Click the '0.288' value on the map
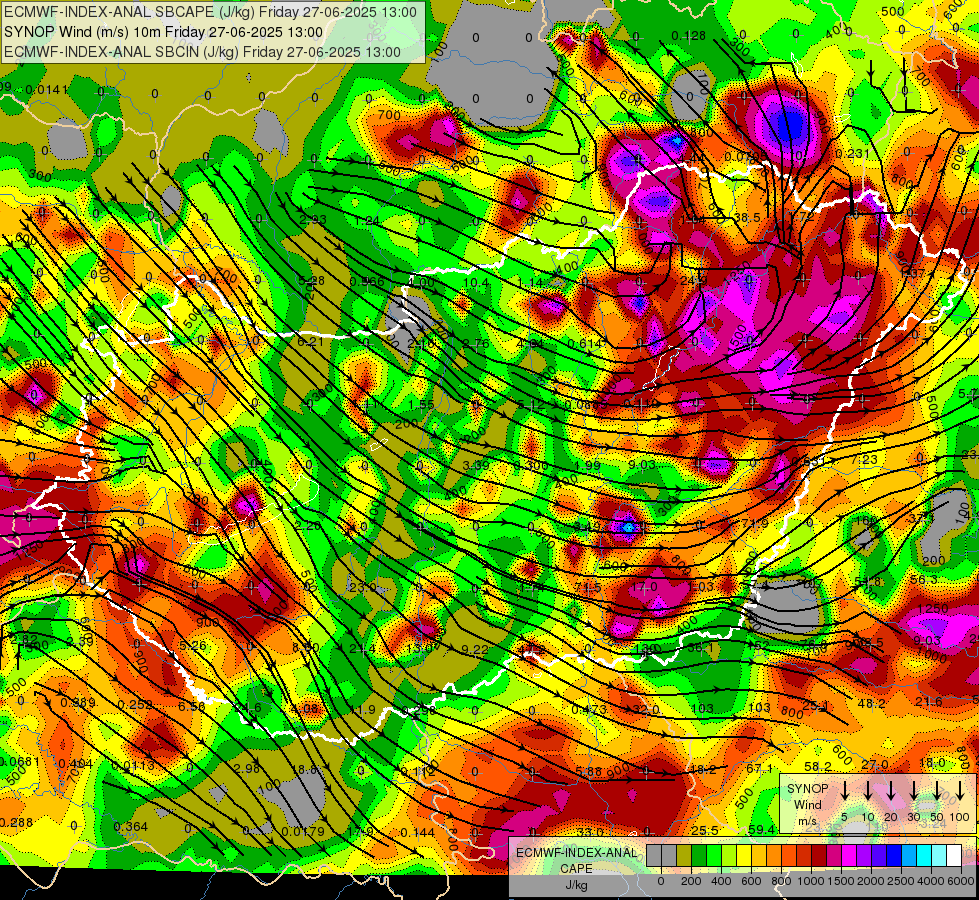Screen dimensions: 979x900 point(17,823)
